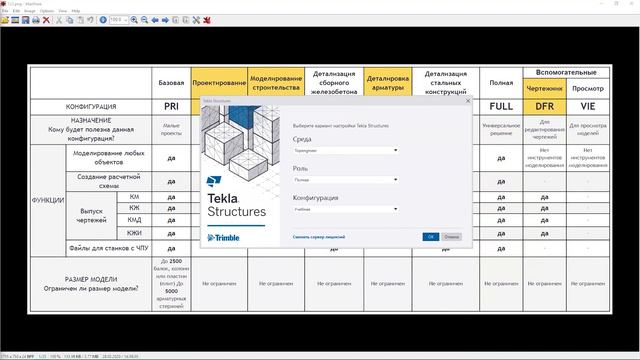Open the Options menu
This screenshot has width=640, height=360.
tap(47, 11)
